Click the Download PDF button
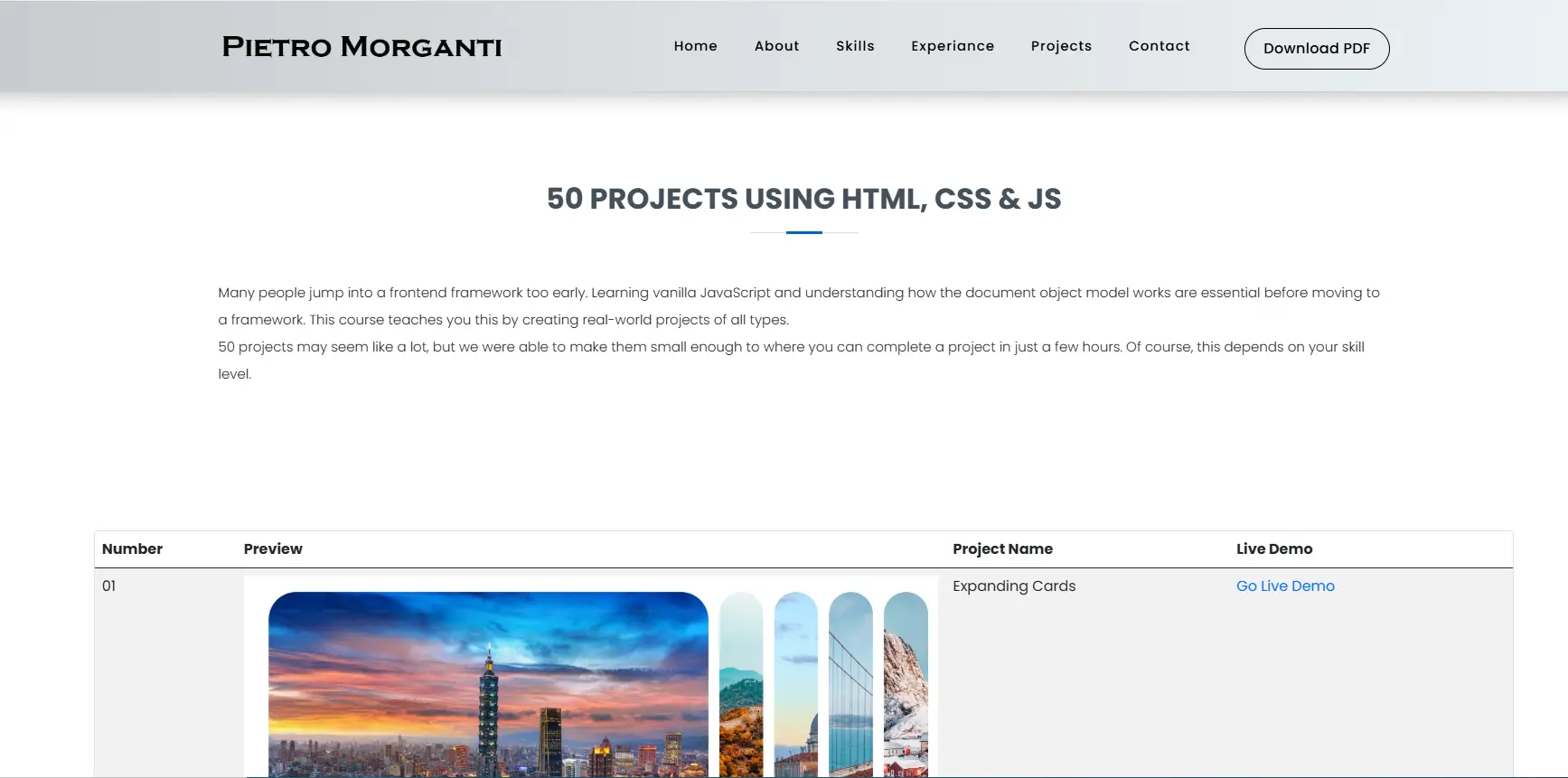Screen dimensions: 1568x778 (1316, 49)
